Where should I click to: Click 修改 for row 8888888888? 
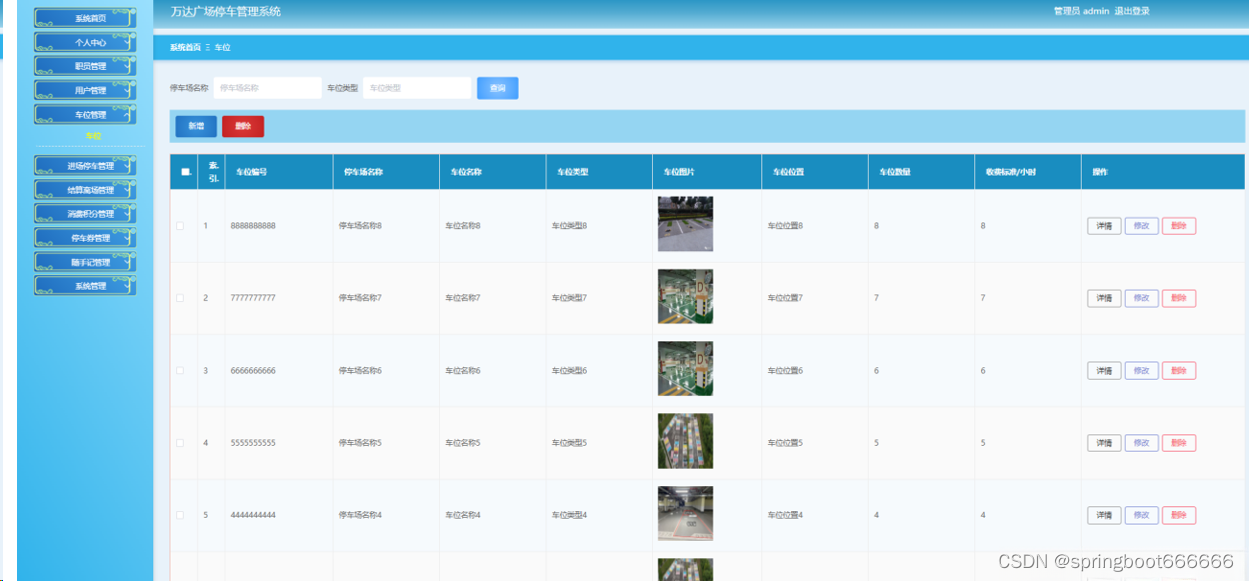tap(1142, 226)
